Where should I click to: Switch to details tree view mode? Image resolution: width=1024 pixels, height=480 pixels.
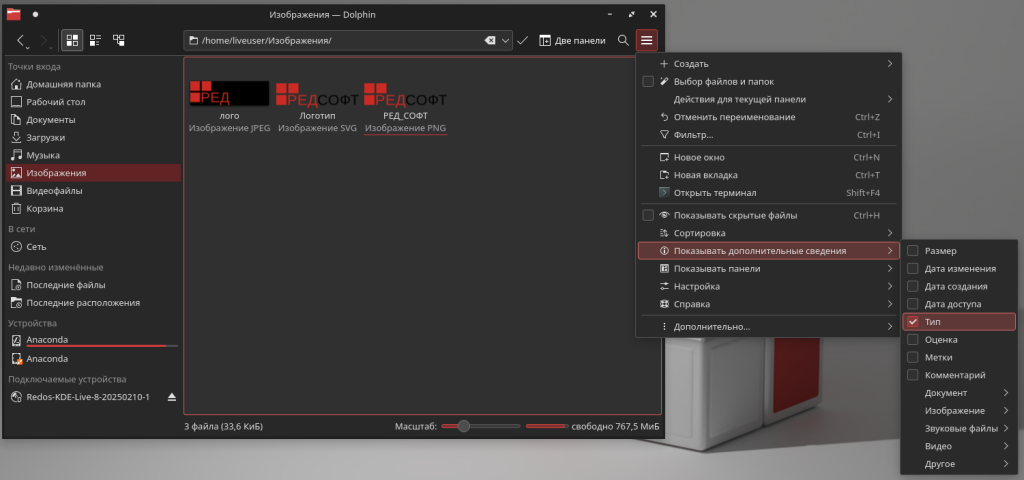pyautogui.click(x=119, y=40)
